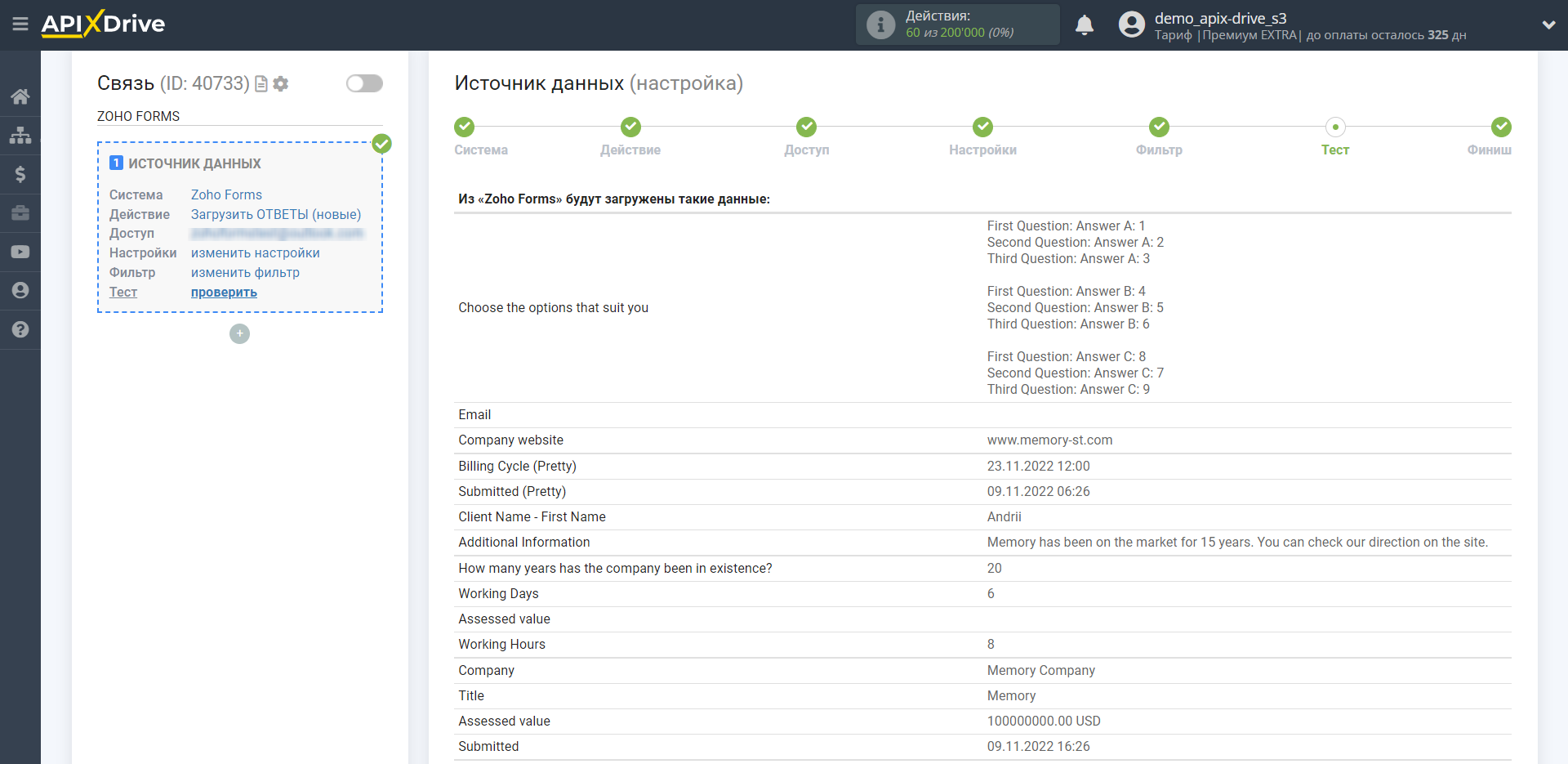Viewport: 1568px width, 764px height.
Task: Click the Действия counter panel
Action: (958, 25)
